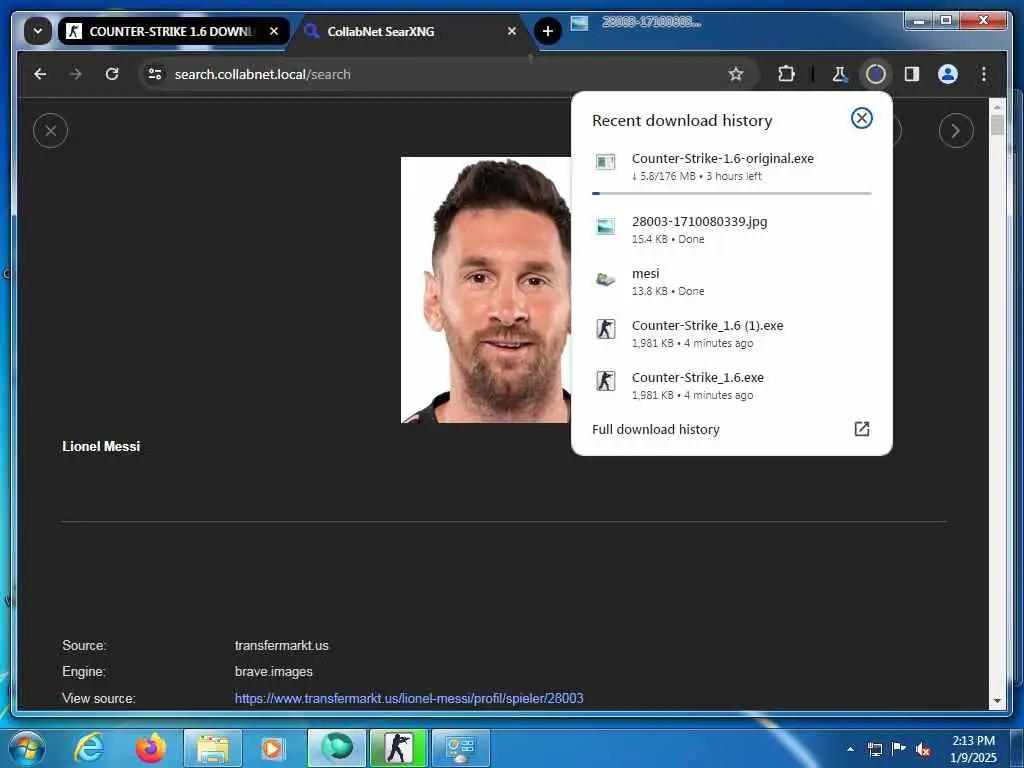
Task: Open the transfermarkt.us view source link
Action: click(409, 698)
